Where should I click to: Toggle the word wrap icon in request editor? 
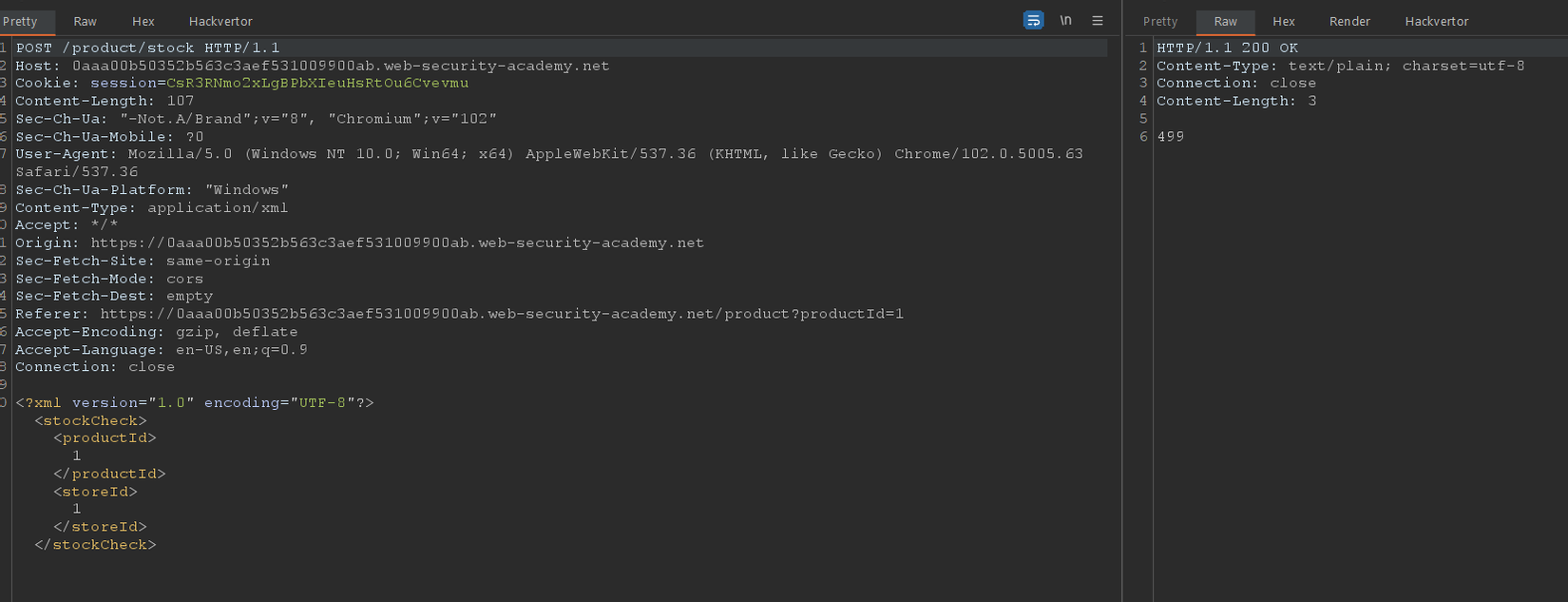pyautogui.click(x=1033, y=20)
